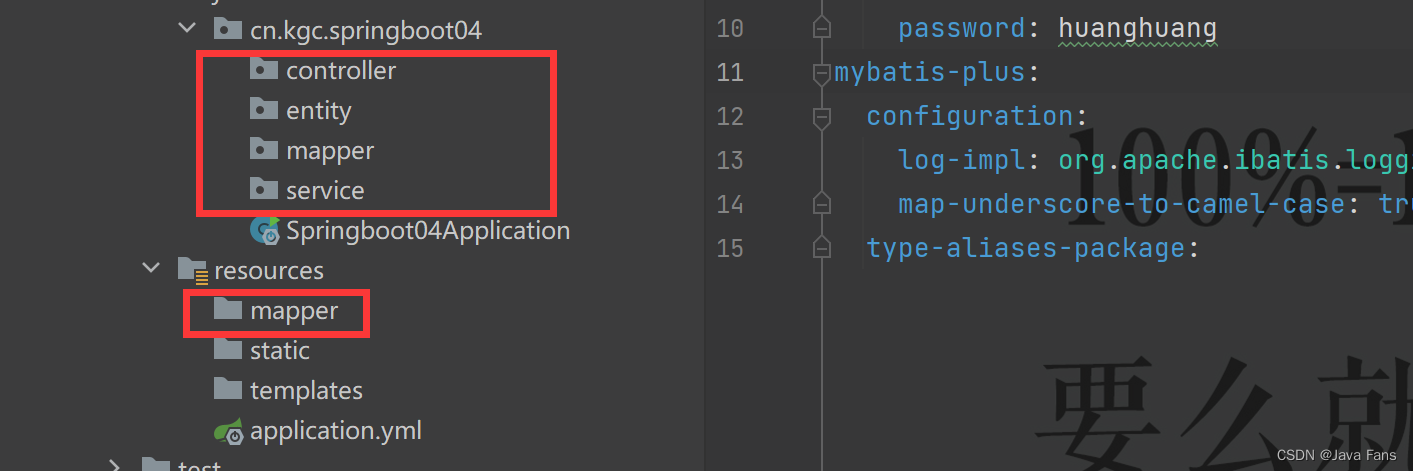Click the service package folder icon

tap(263, 190)
